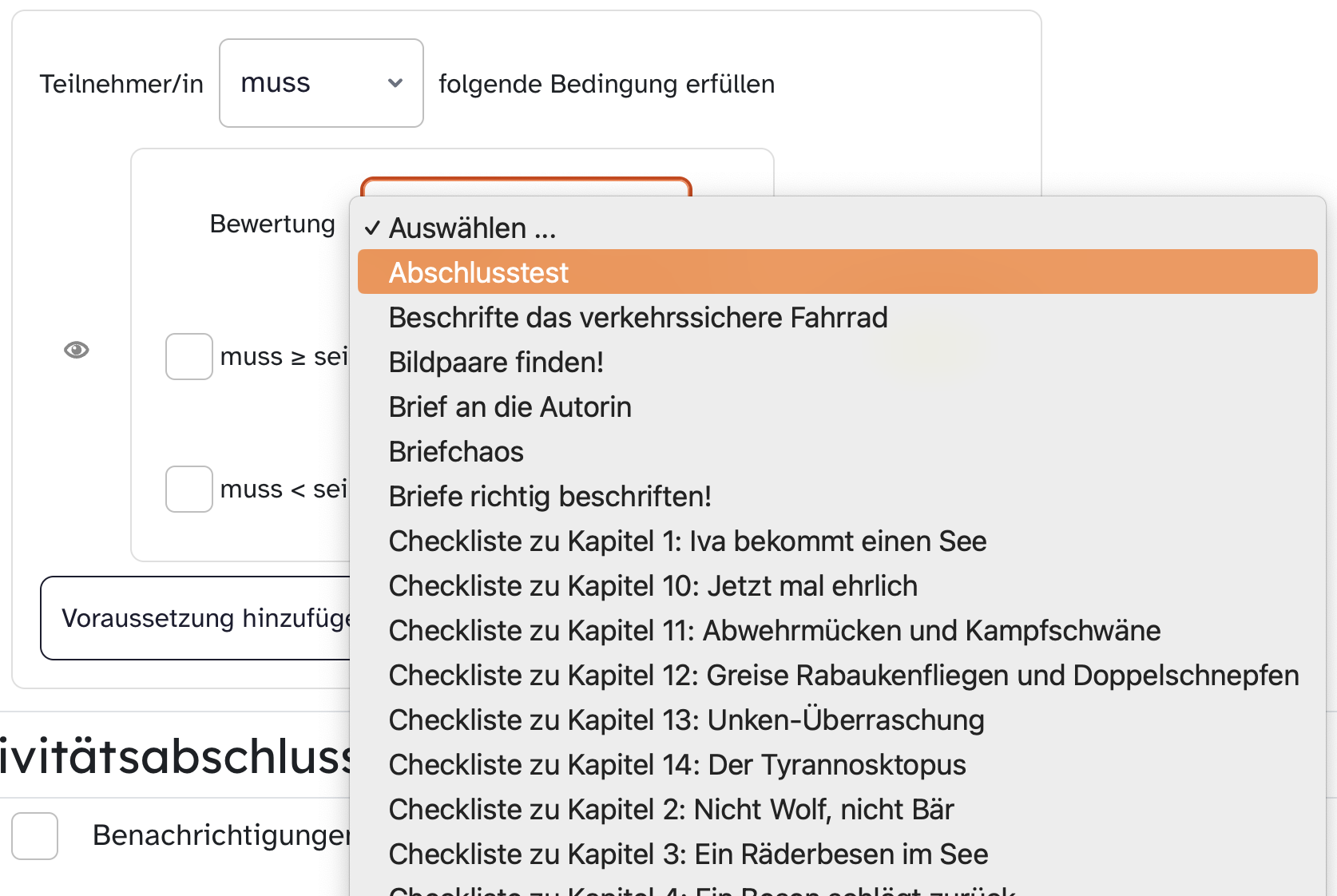The image size is (1337, 896).
Task: Click 'Voraussetzung hinzufügen' button
Action: [x=196, y=618]
